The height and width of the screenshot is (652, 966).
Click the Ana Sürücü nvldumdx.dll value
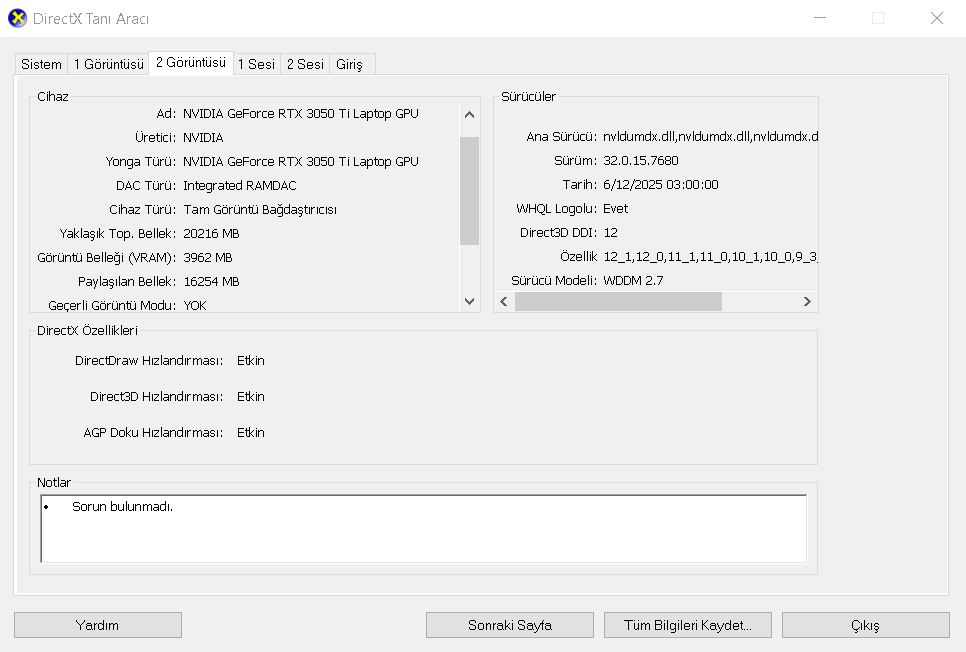tap(710, 137)
